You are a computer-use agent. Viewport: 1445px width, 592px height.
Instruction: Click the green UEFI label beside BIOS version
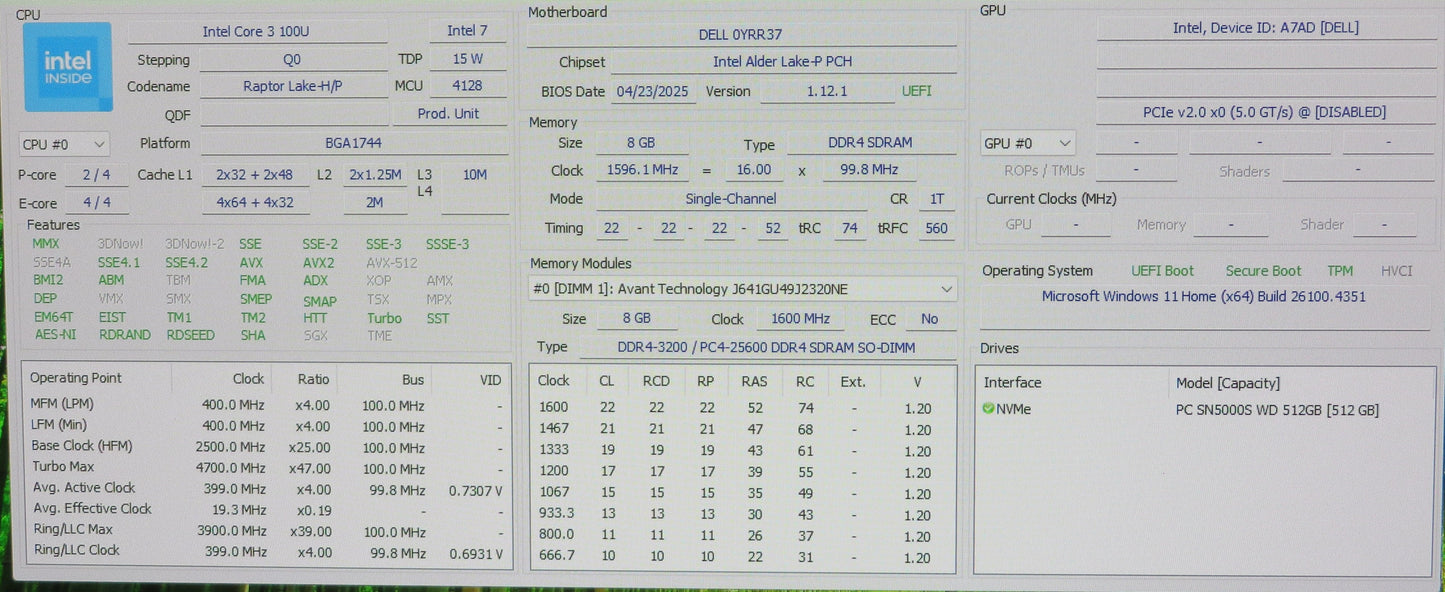coord(916,91)
